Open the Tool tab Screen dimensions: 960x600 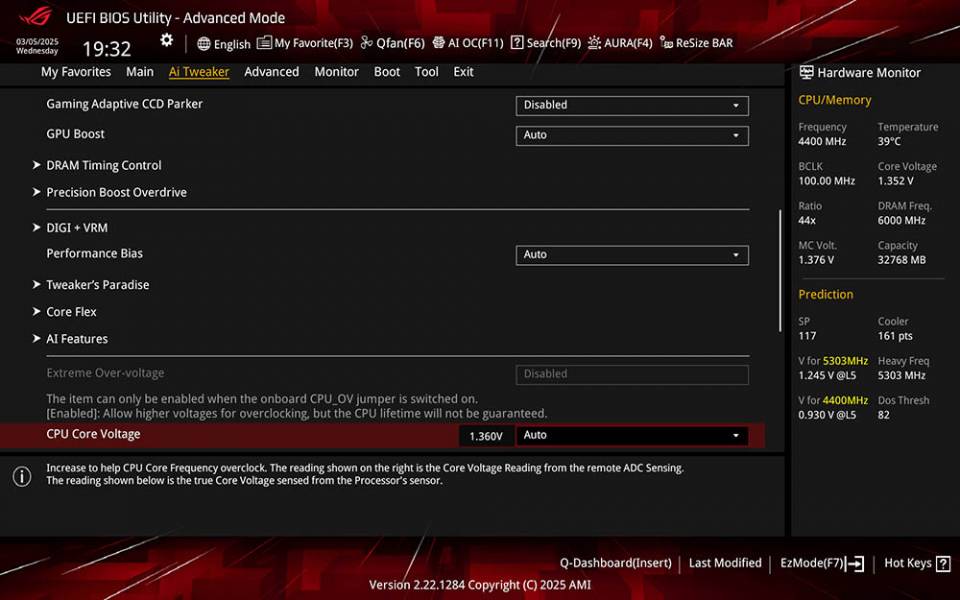(x=426, y=72)
